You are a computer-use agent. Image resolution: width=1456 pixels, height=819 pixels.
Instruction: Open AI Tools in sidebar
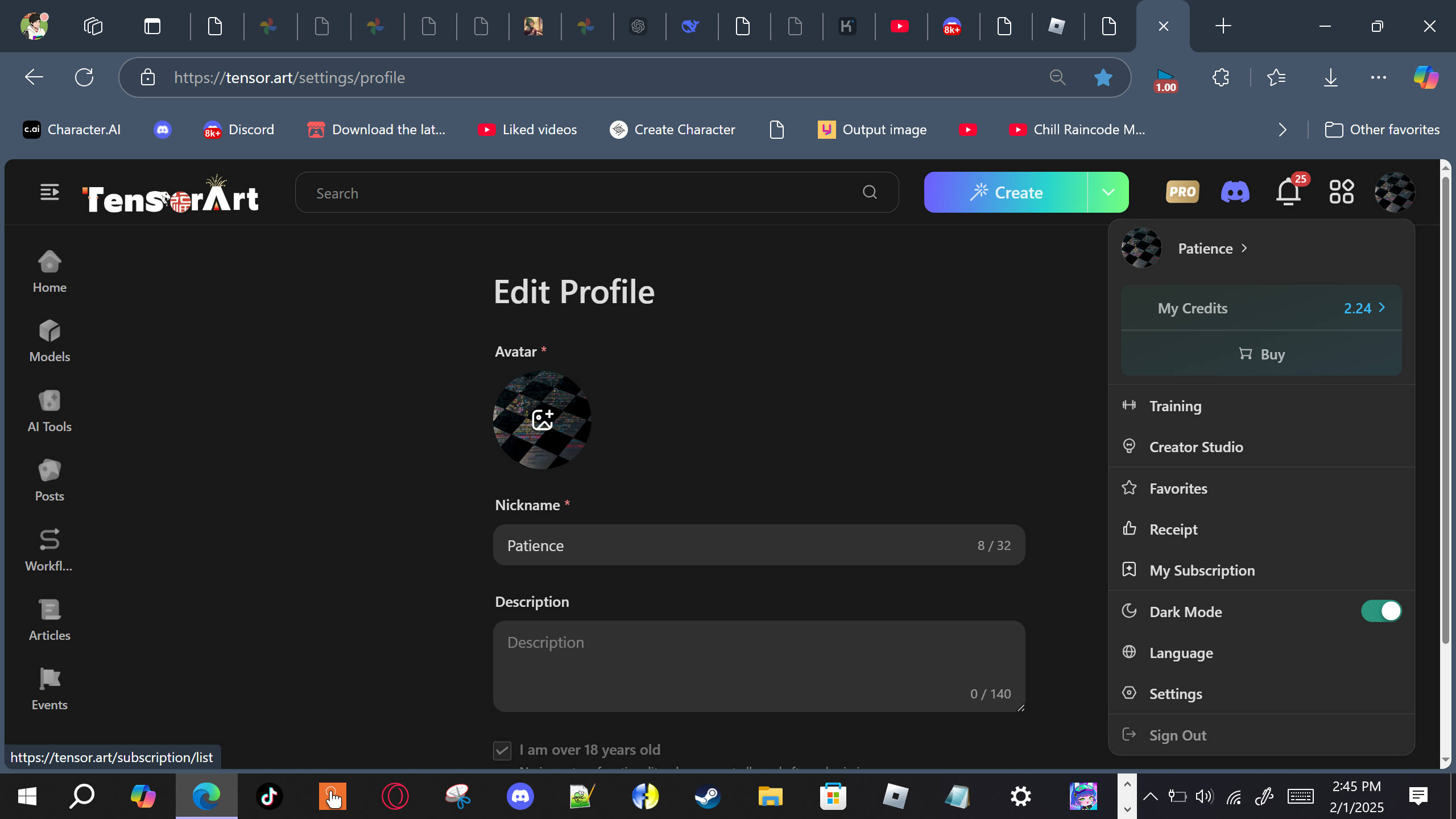pos(49,411)
